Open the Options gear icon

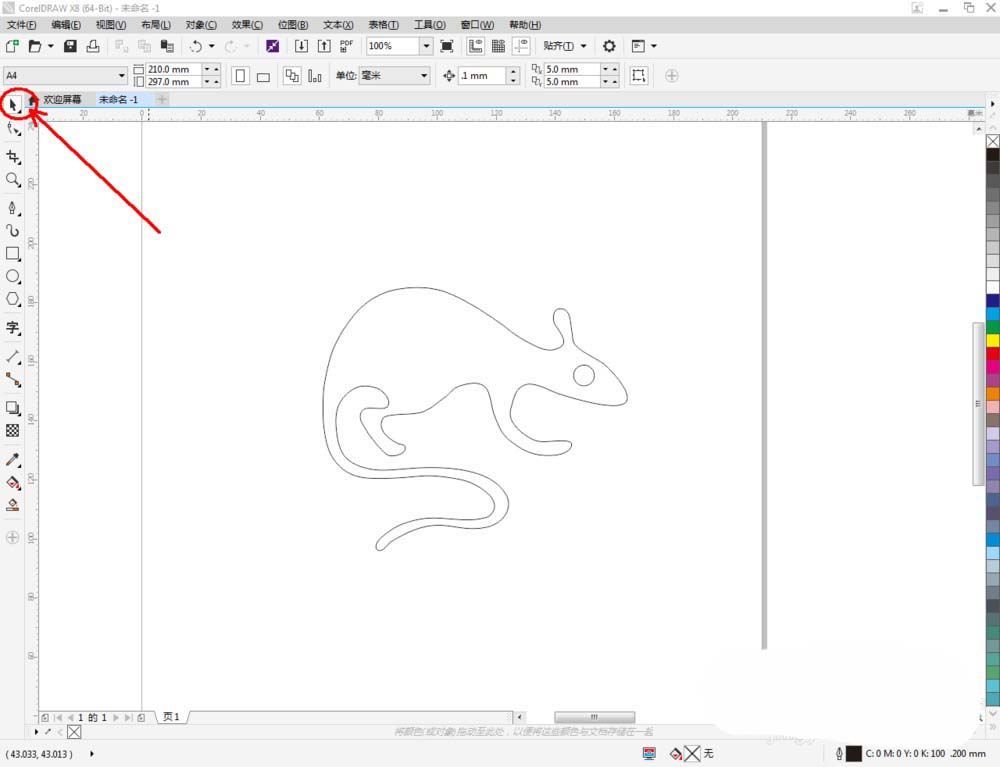(x=609, y=46)
